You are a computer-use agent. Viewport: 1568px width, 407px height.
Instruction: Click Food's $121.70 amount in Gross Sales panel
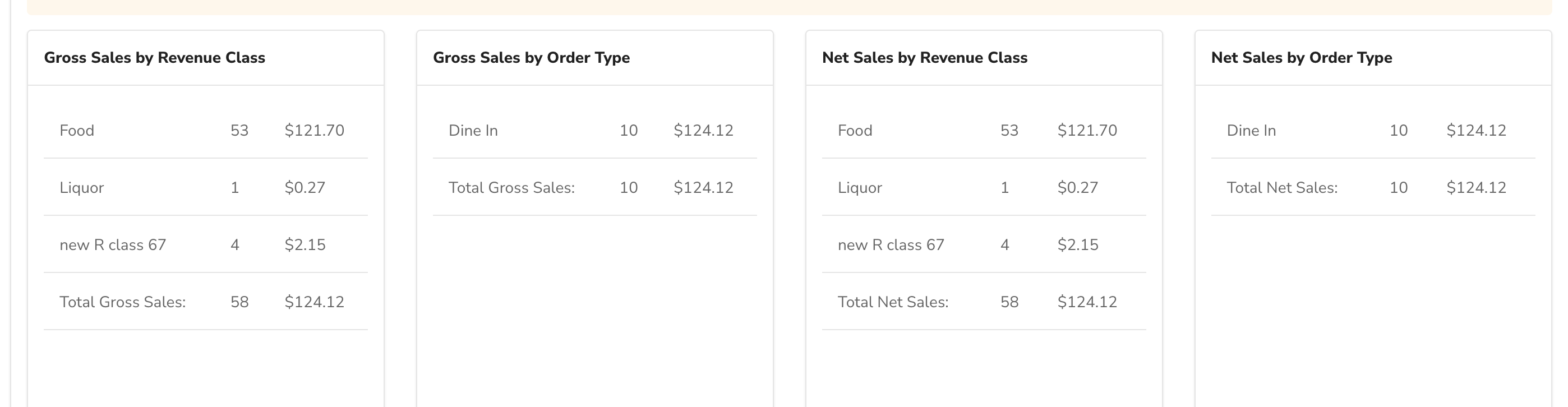[x=314, y=131]
